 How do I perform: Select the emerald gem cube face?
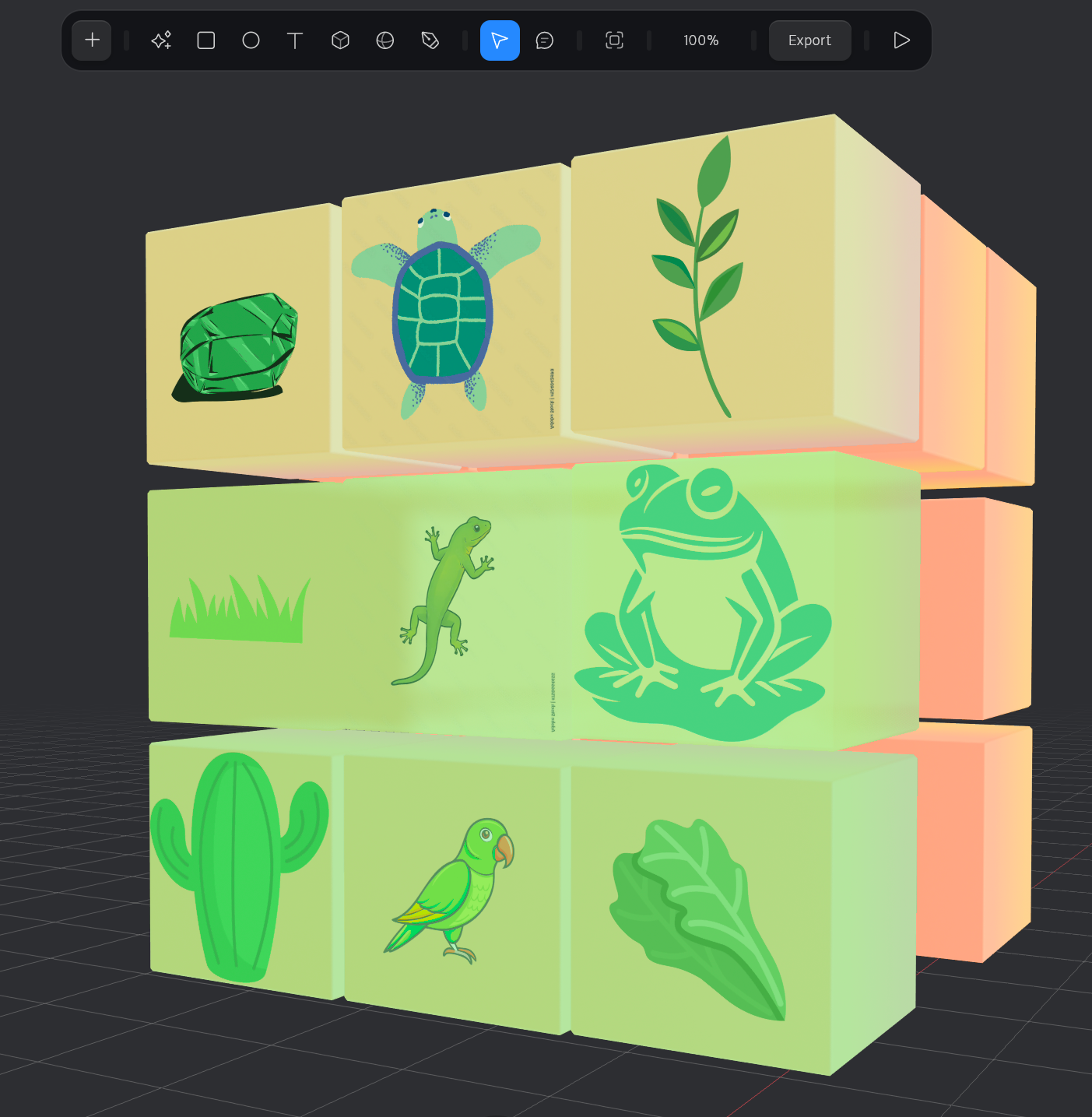coord(237,342)
